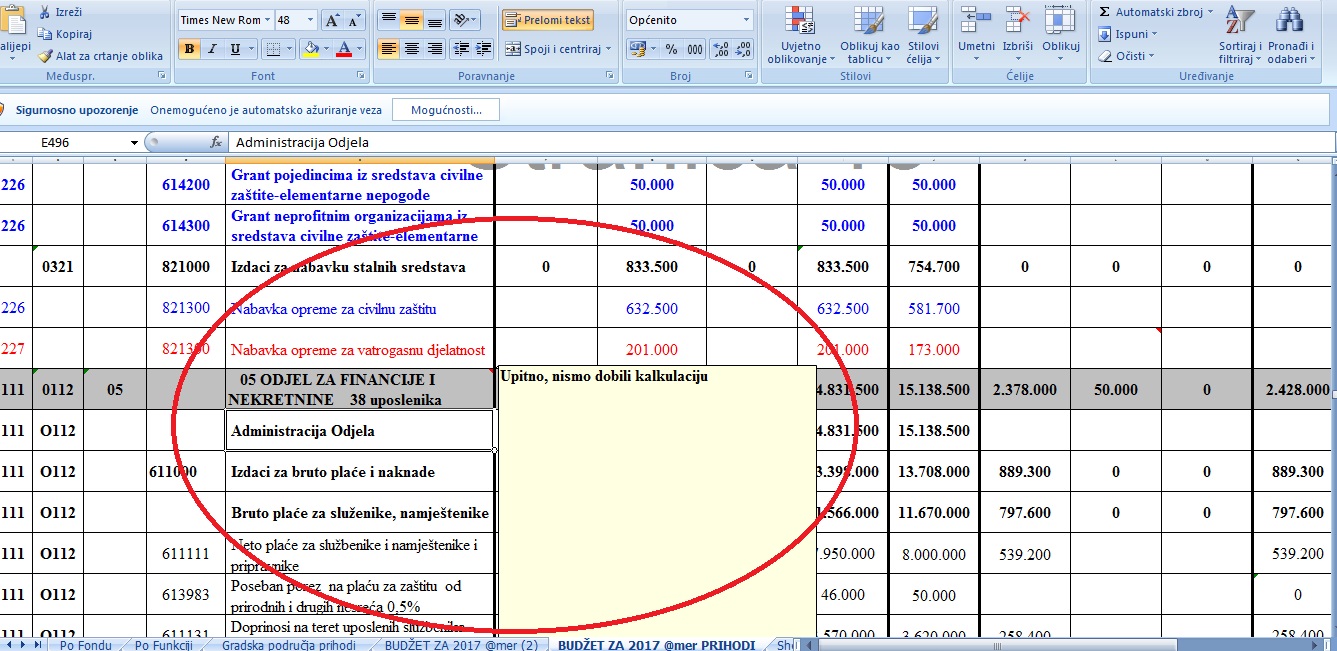Viewport: 1337px width, 651px height.
Task: Open Sortiraj i filtriraj menu
Action: coord(1240,35)
